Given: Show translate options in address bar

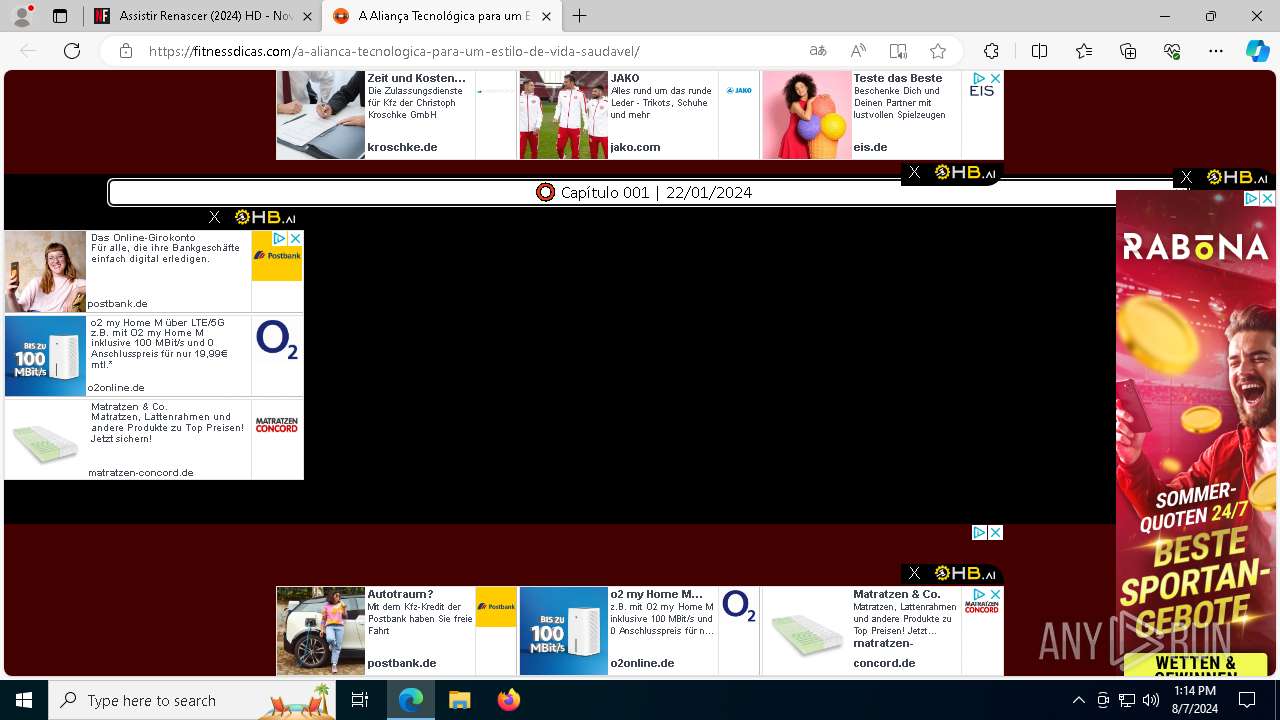Looking at the screenshot, I should point(818,51).
